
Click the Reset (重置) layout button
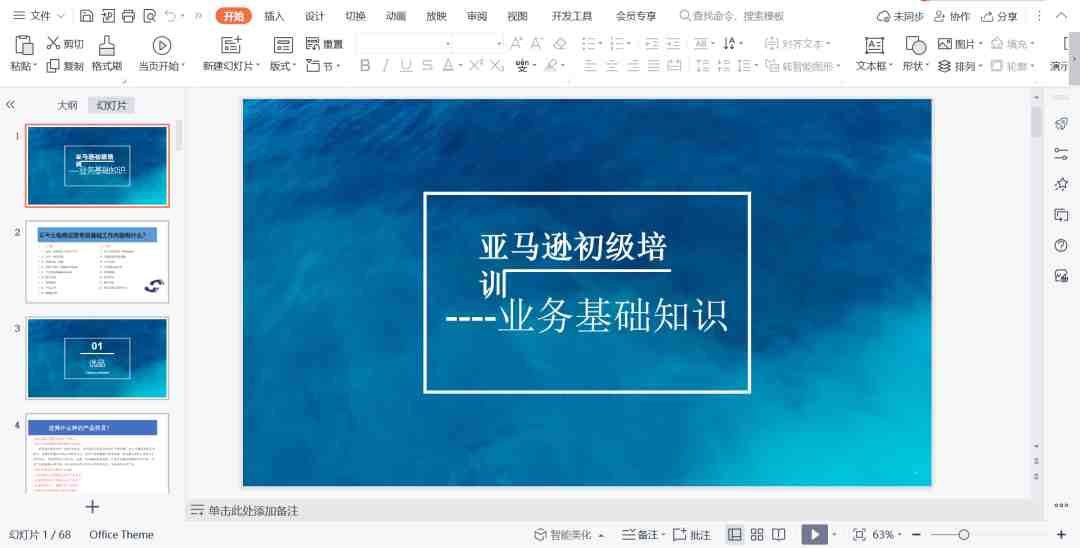tap(324, 43)
